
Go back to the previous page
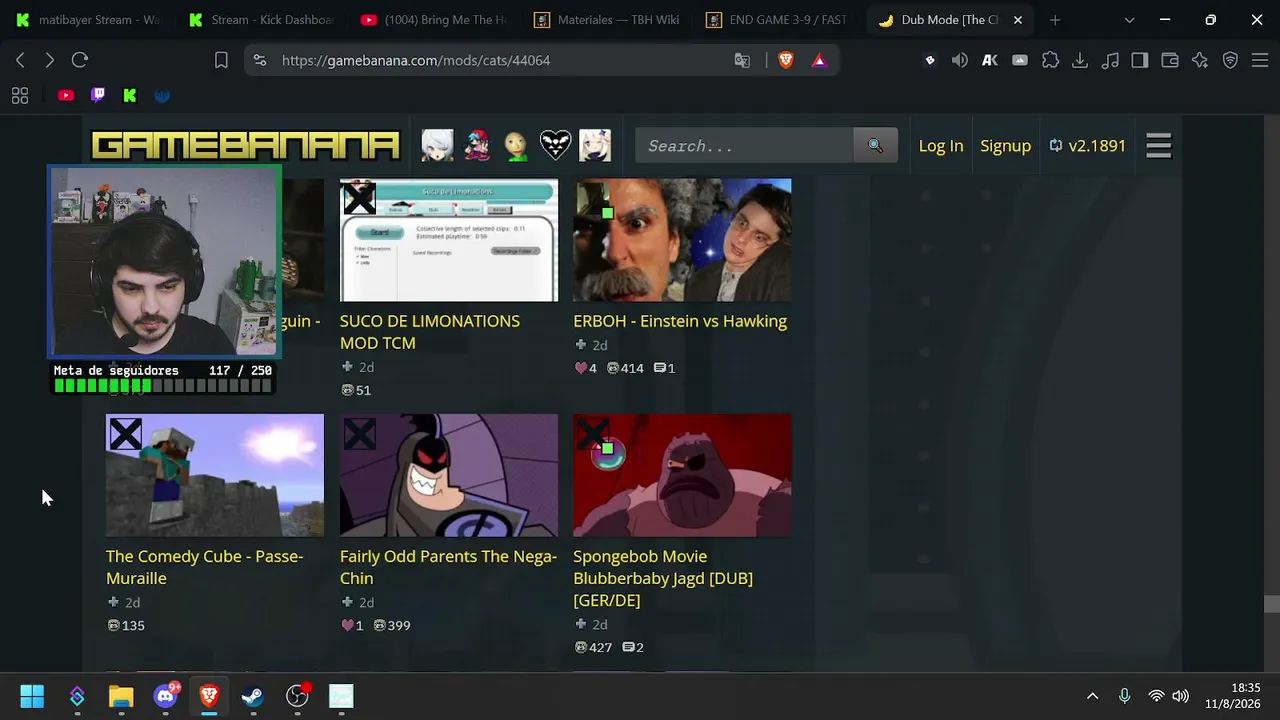20,60
